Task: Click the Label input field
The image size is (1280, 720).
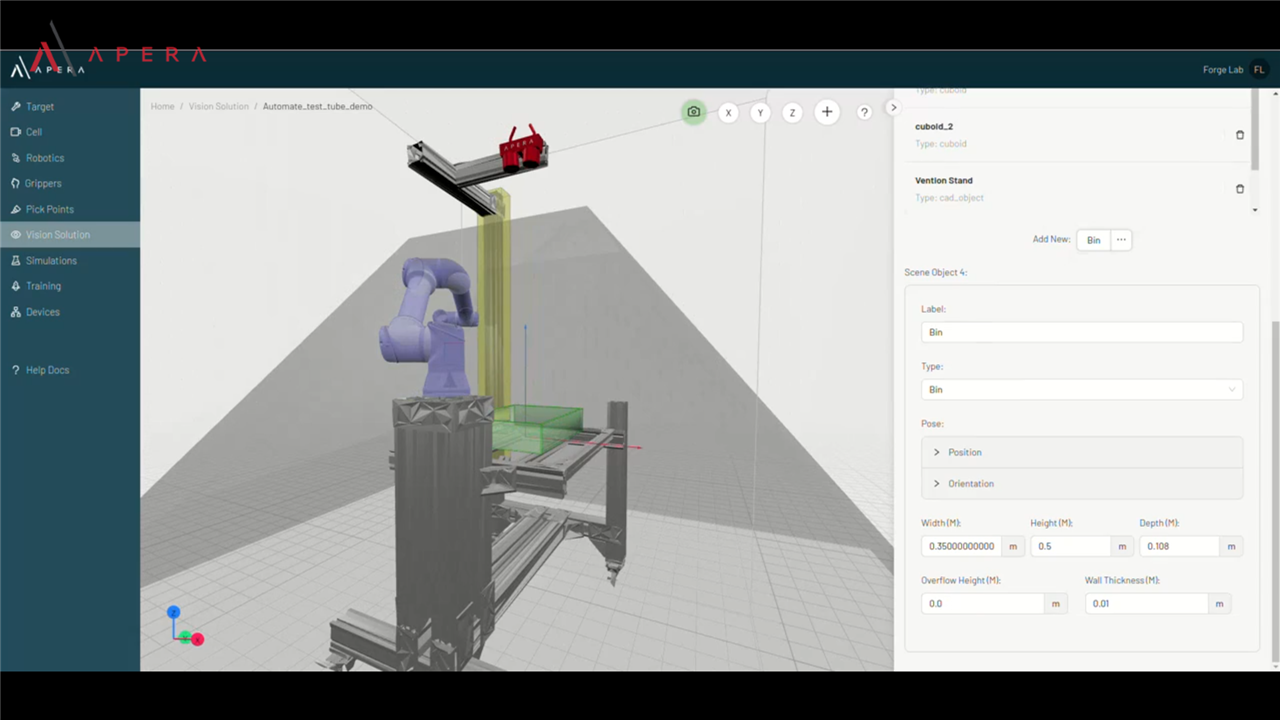Action: 1082,332
